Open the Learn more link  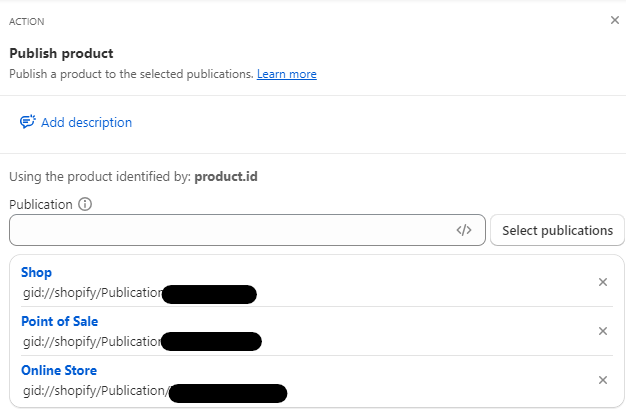tap(287, 74)
